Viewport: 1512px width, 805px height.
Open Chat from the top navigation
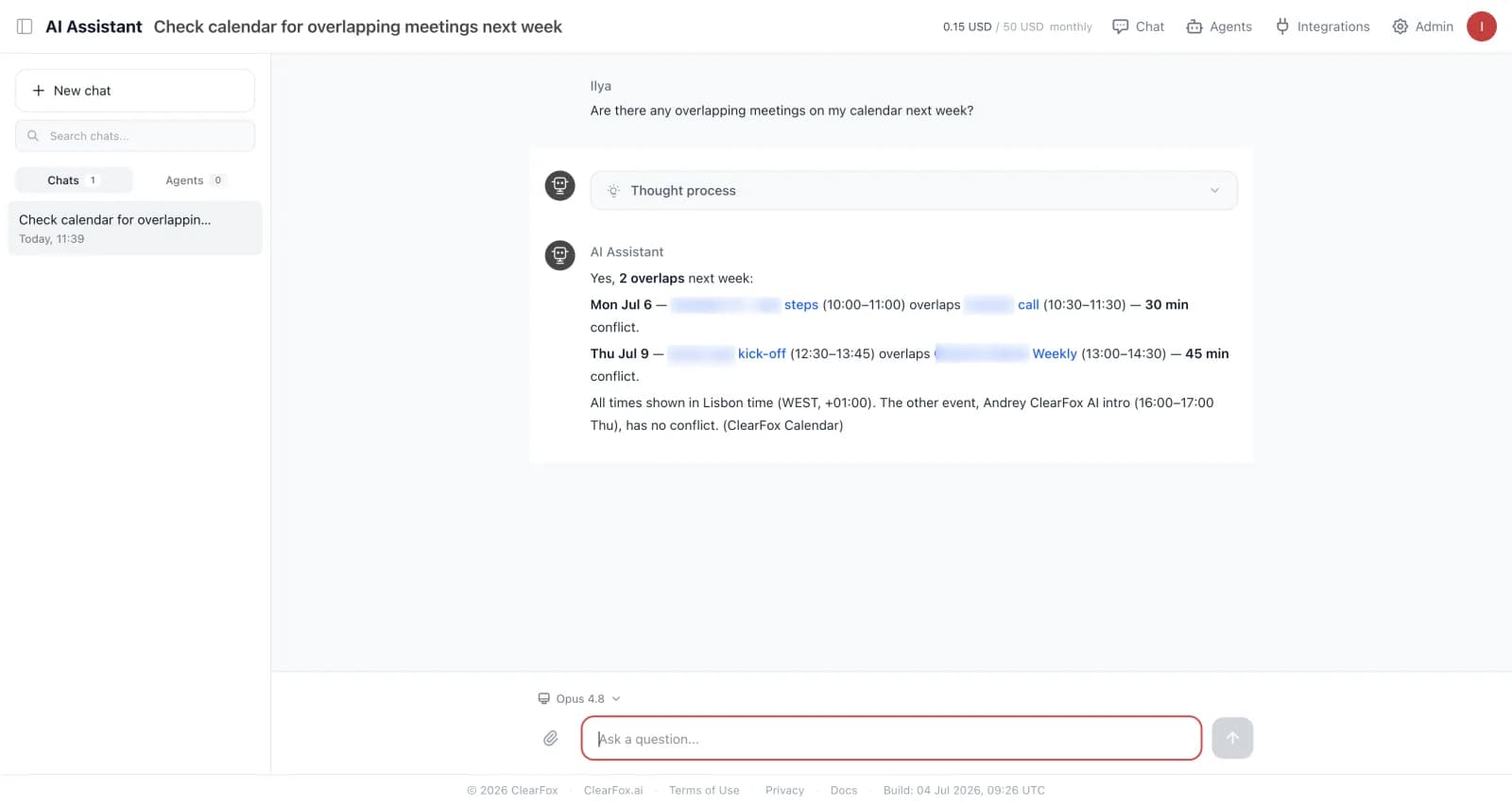1138,26
